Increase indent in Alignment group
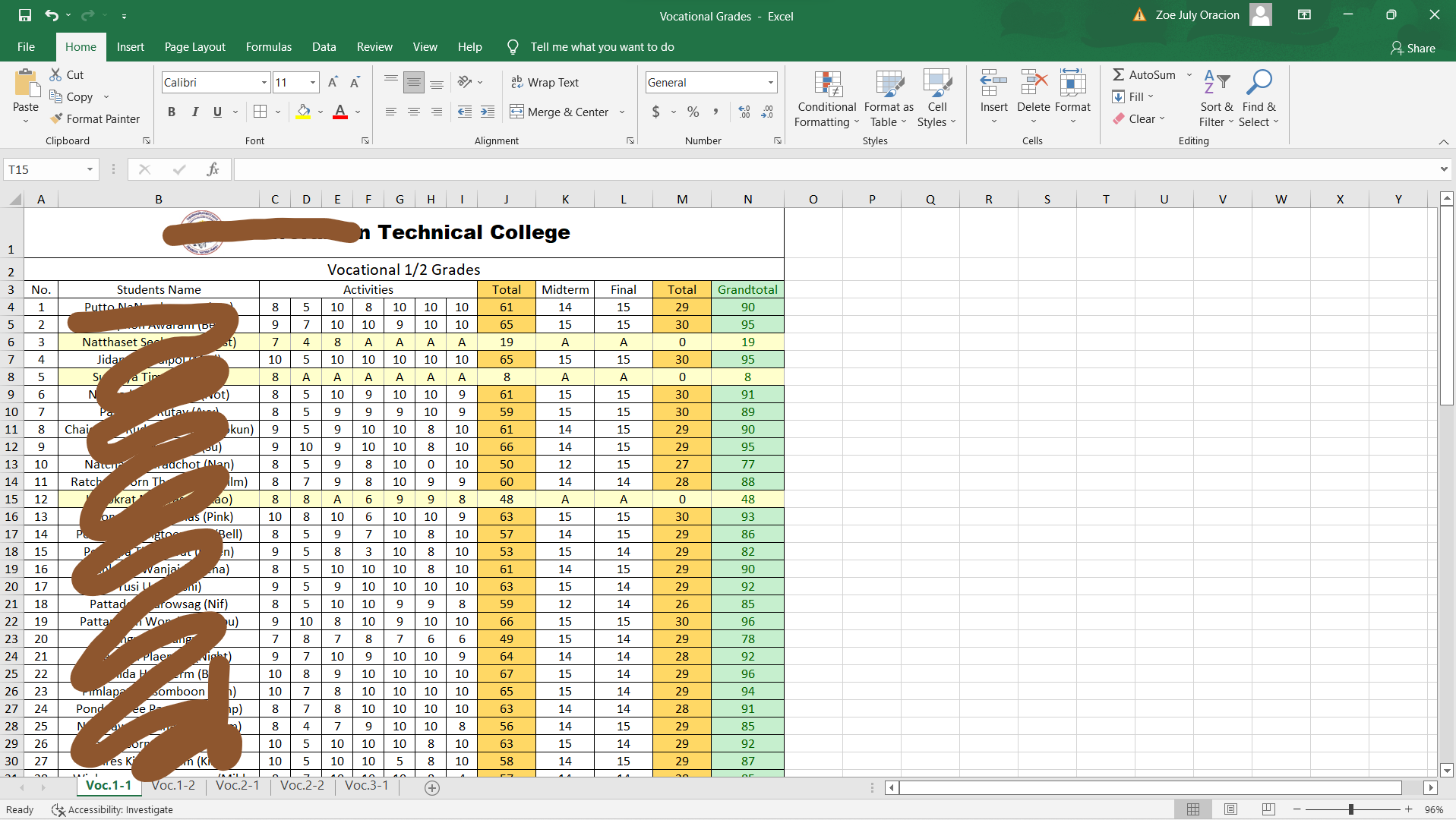1456x820 pixels. [x=488, y=112]
